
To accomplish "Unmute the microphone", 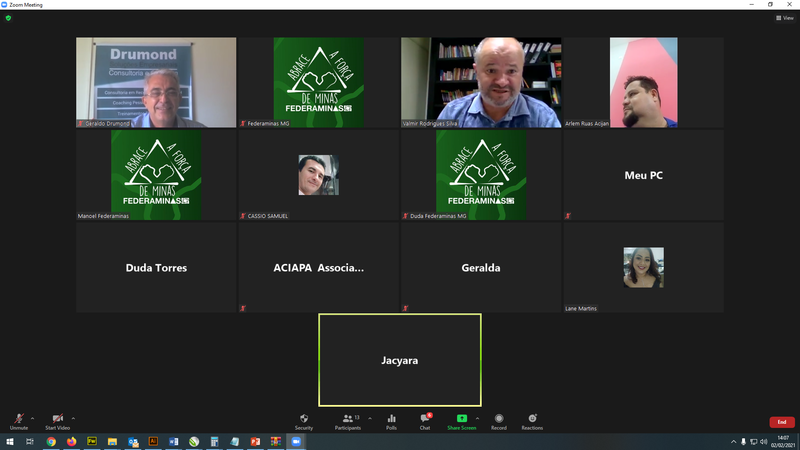I will [x=18, y=420].
